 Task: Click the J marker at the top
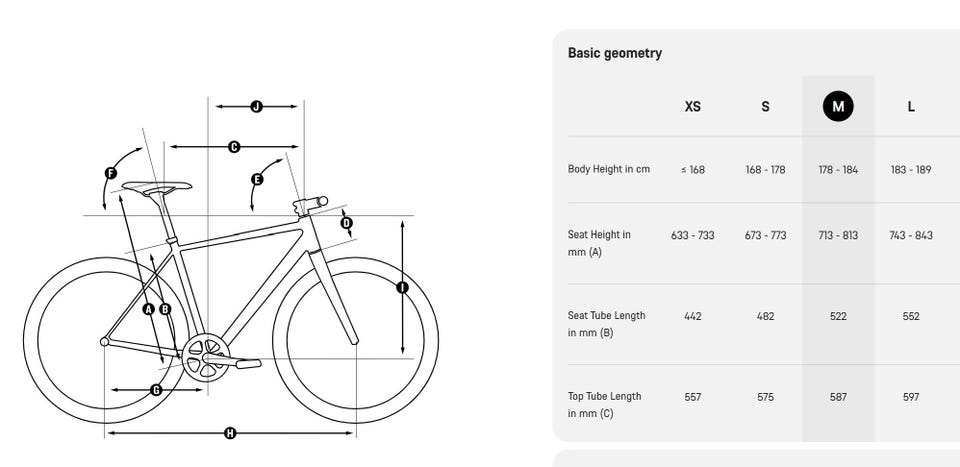(x=256, y=106)
